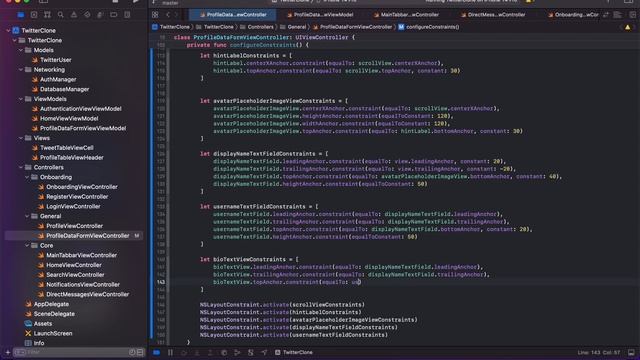Collapse the Core group

tap(27, 246)
